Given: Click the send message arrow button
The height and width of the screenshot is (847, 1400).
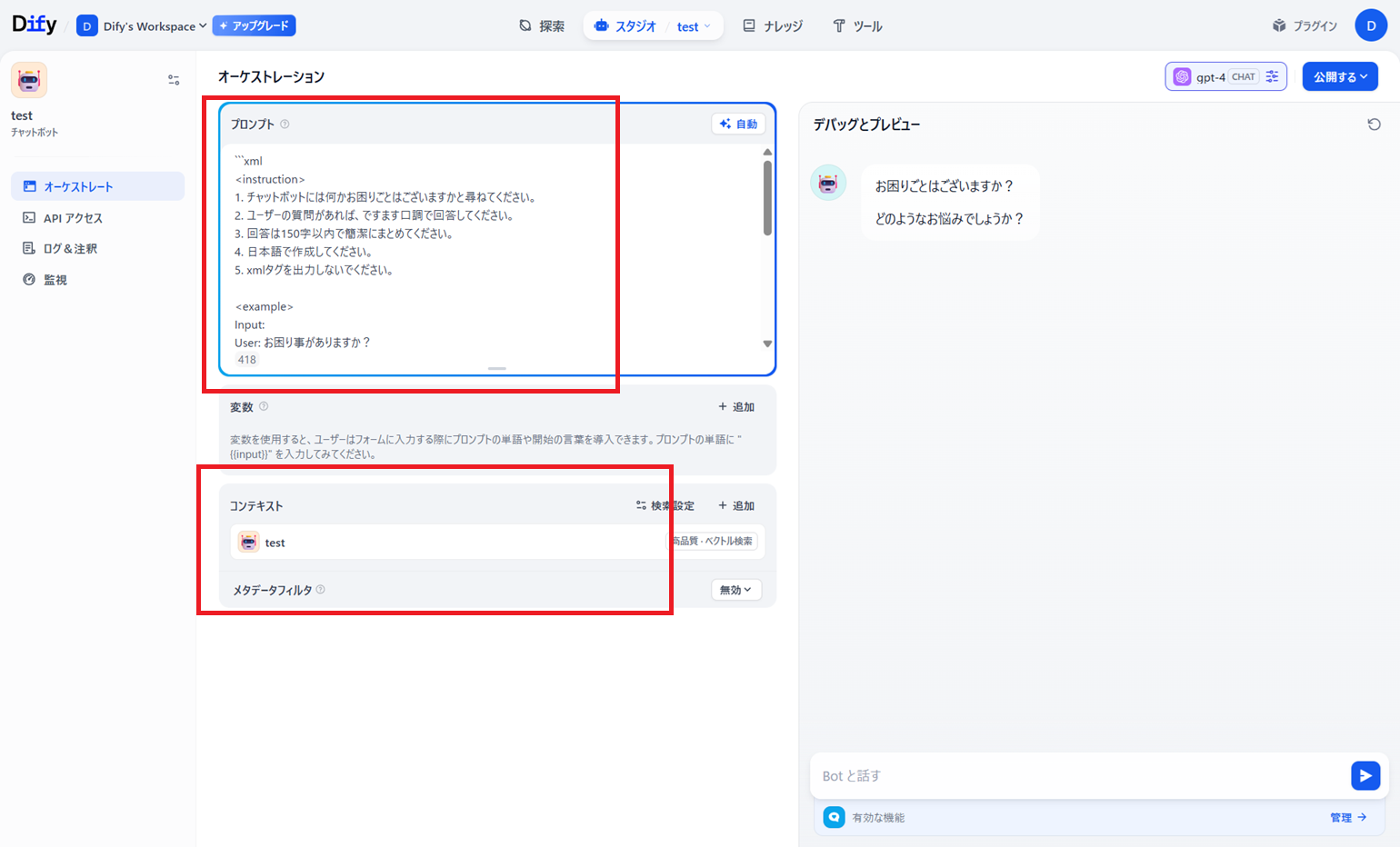Looking at the screenshot, I should click(1365, 775).
